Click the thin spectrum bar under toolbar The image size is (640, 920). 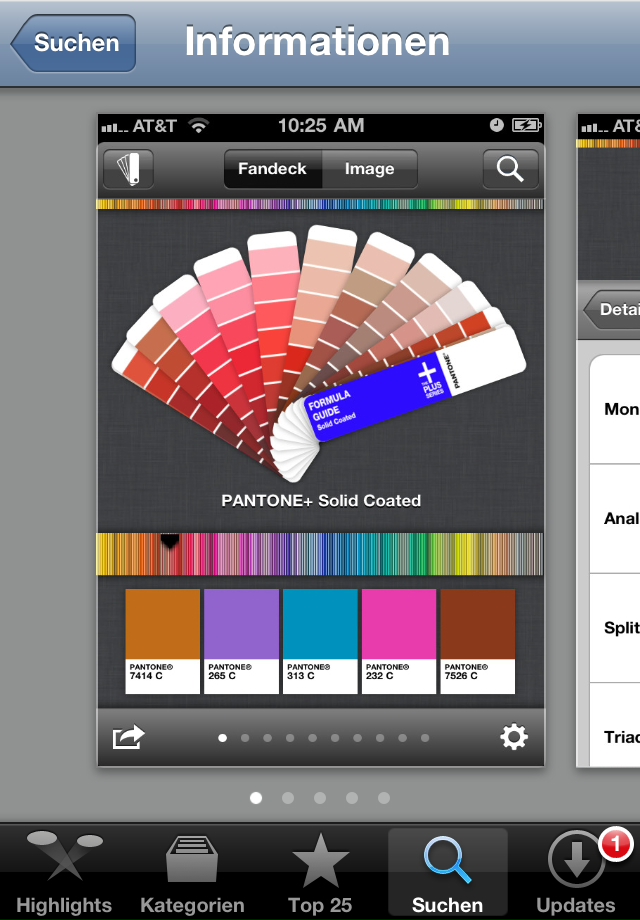[320, 204]
